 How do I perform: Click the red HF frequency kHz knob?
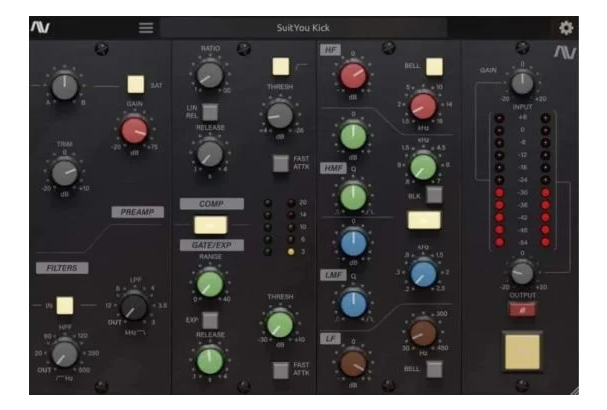click(423, 106)
